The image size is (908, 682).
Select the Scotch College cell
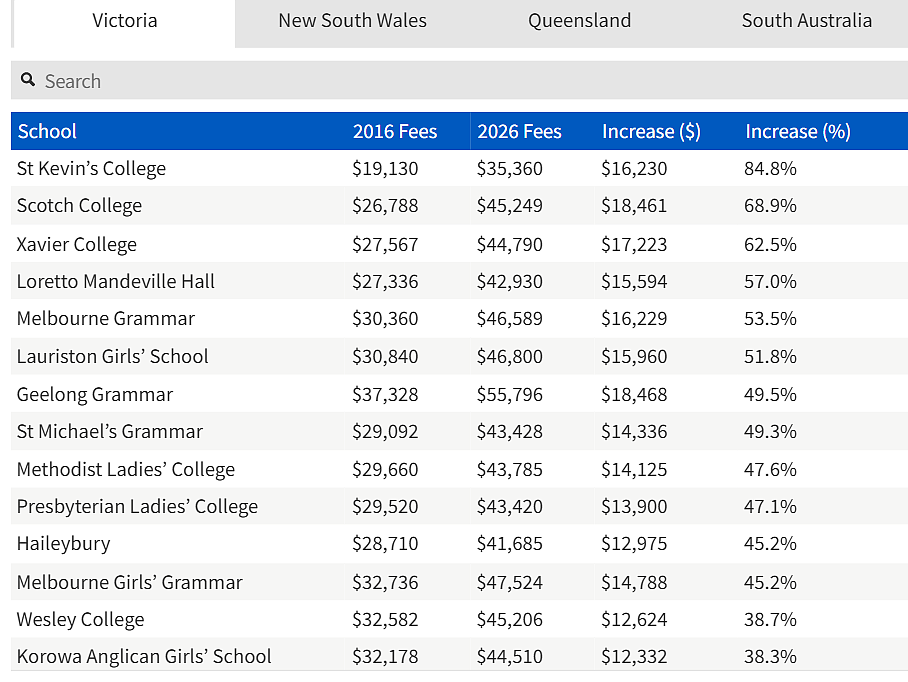(x=79, y=206)
